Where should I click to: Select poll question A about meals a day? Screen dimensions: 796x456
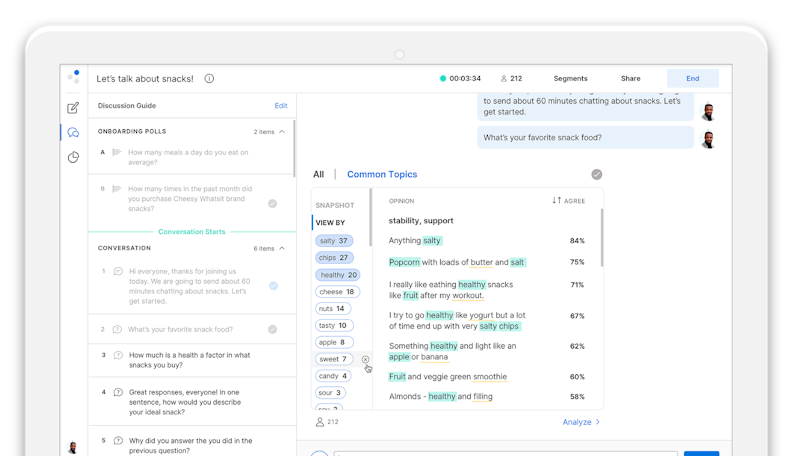pyautogui.click(x=190, y=157)
